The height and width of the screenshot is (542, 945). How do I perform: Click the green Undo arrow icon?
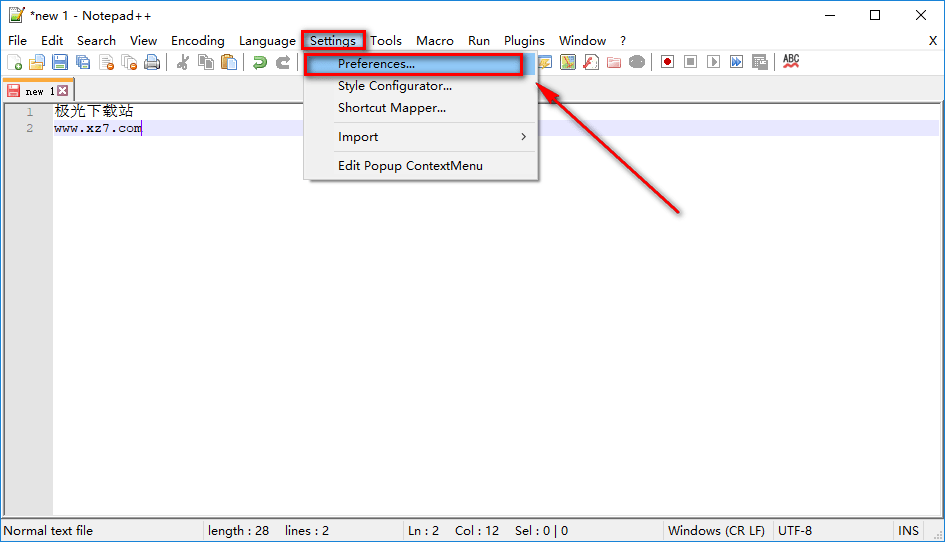tap(260, 62)
